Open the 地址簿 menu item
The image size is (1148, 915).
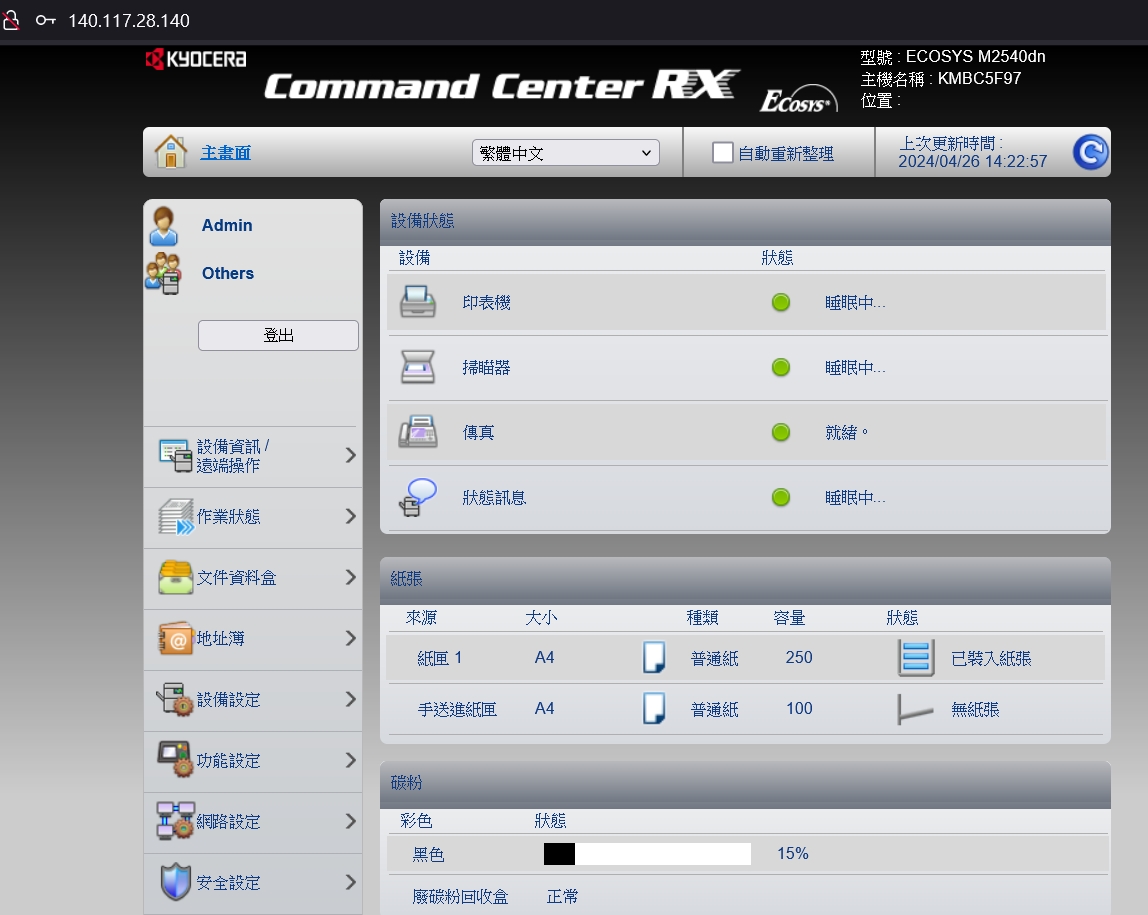253,639
